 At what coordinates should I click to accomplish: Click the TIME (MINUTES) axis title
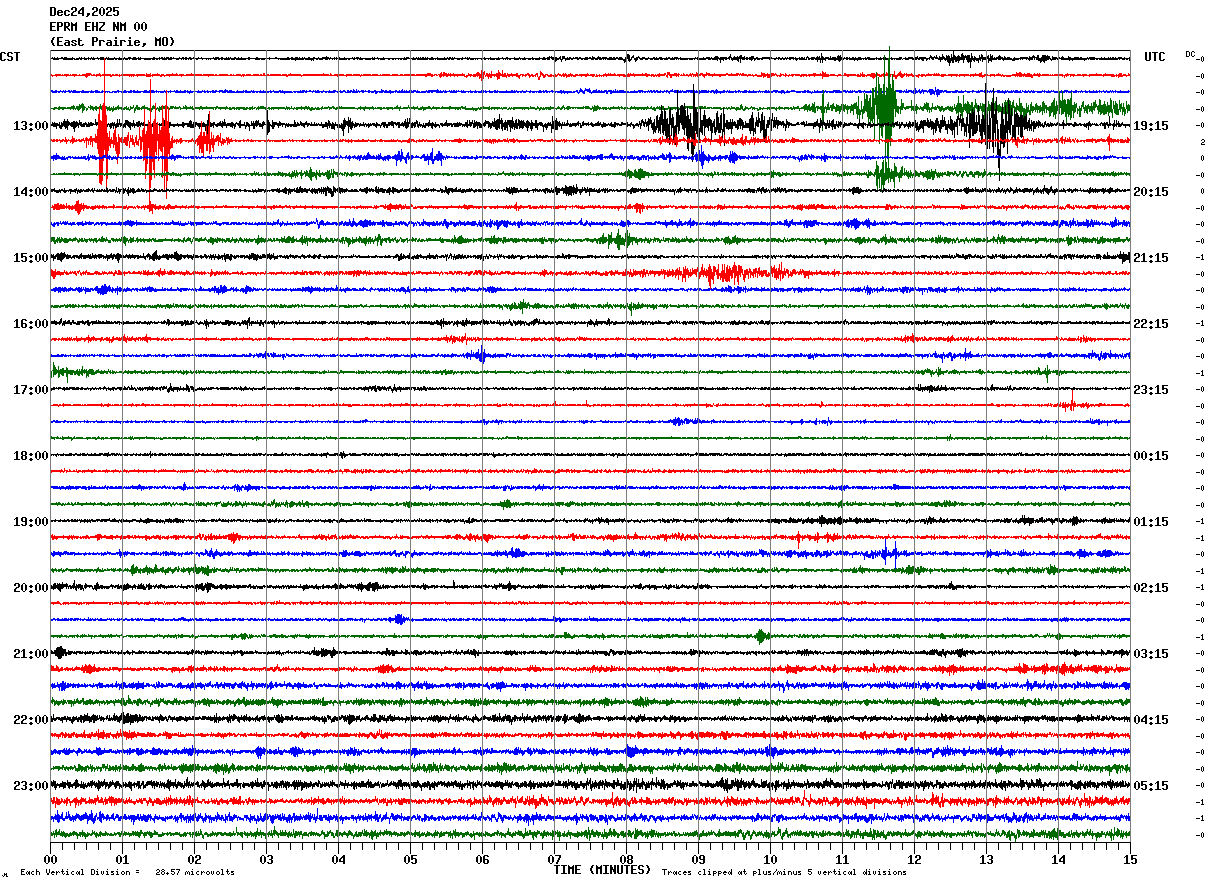[602, 870]
